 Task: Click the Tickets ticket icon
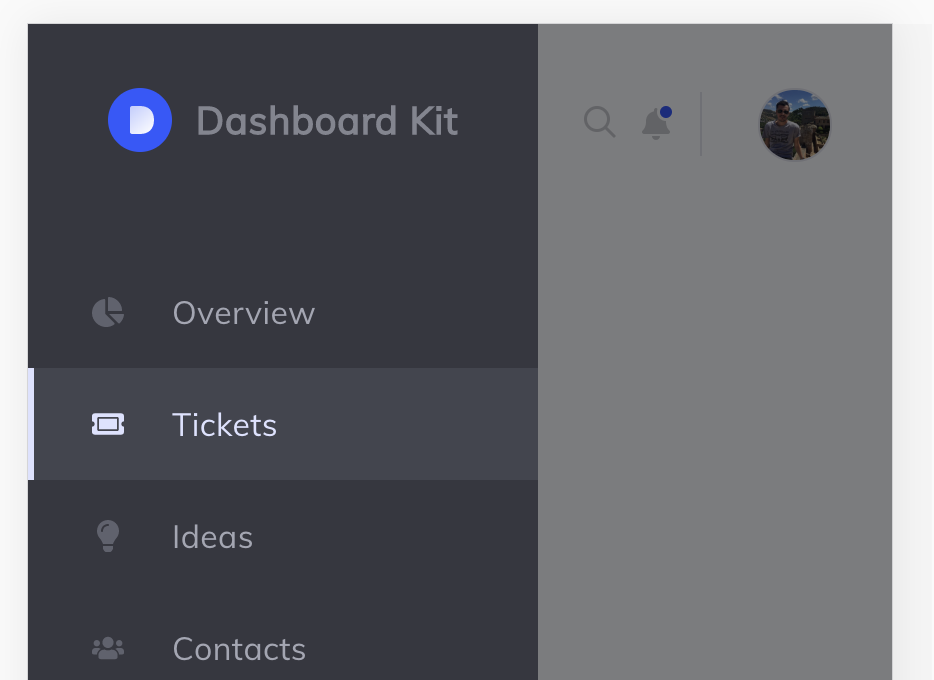pos(108,424)
